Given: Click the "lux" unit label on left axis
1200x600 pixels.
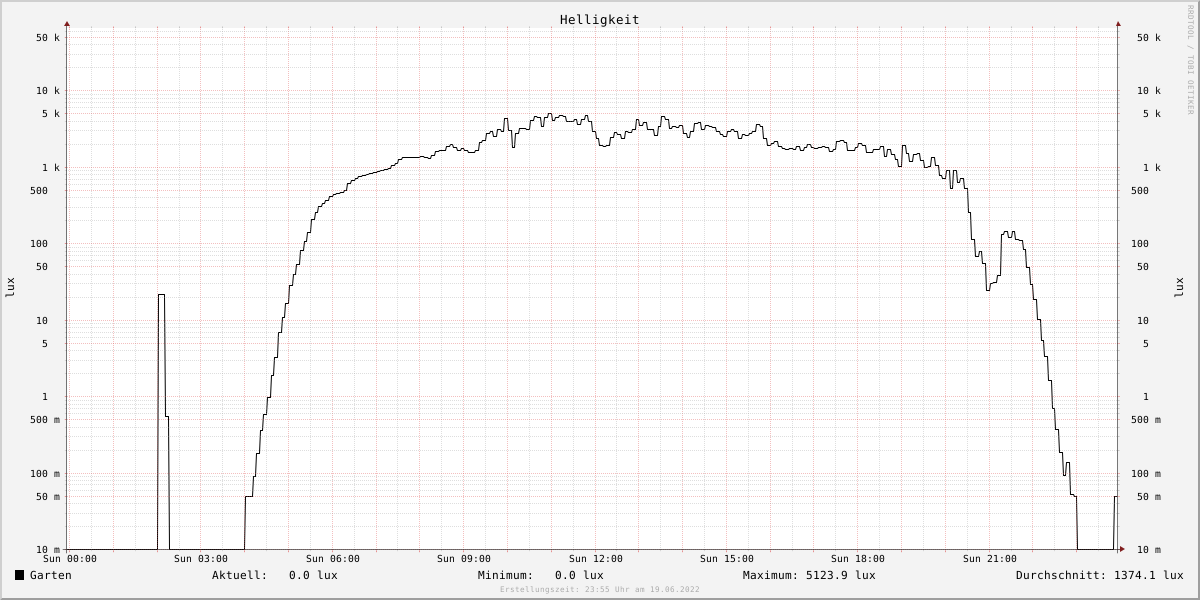Looking at the screenshot, I should pos(10,287).
